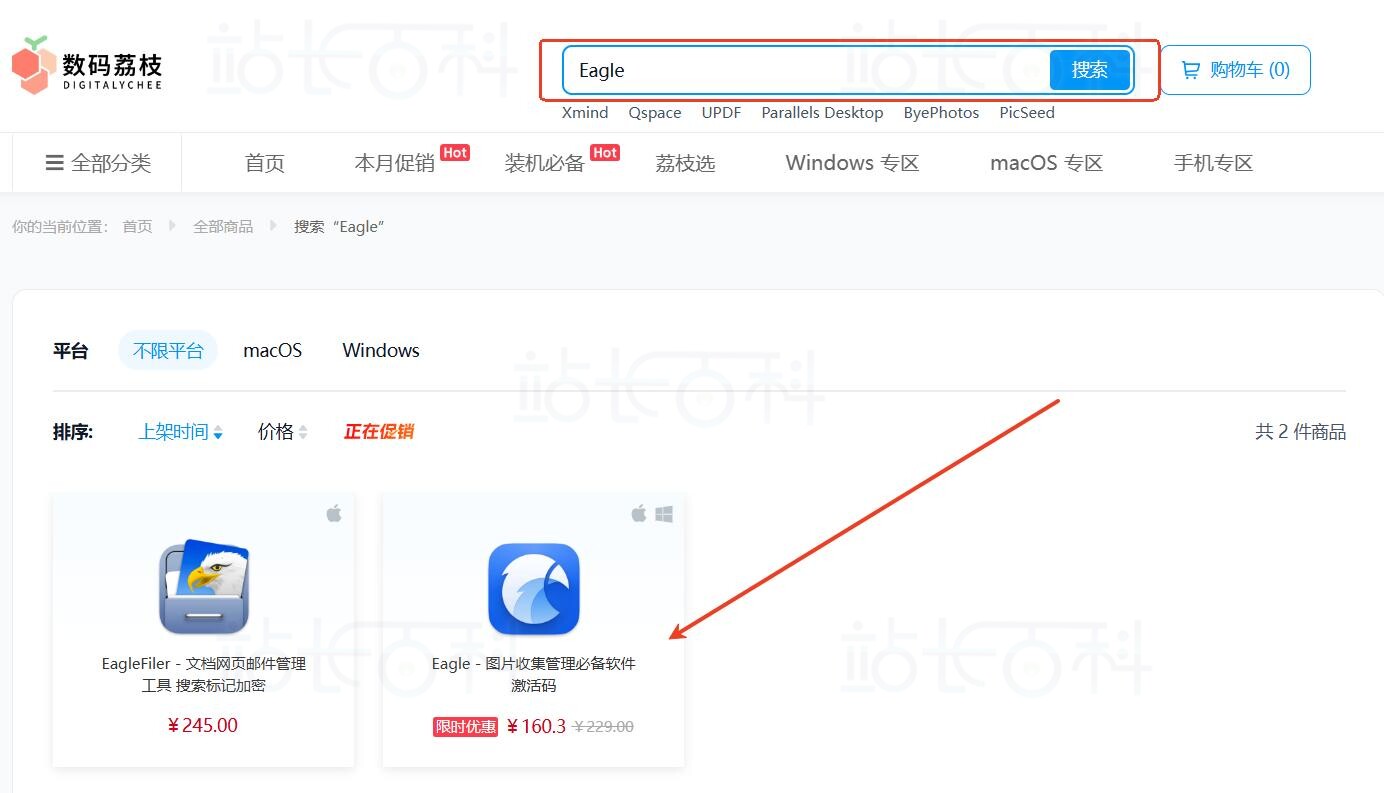Image resolution: width=1384 pixels, height=793 pixels.
Task: Select the 不限平台 platform filter
Action: [x=168, y=350]
